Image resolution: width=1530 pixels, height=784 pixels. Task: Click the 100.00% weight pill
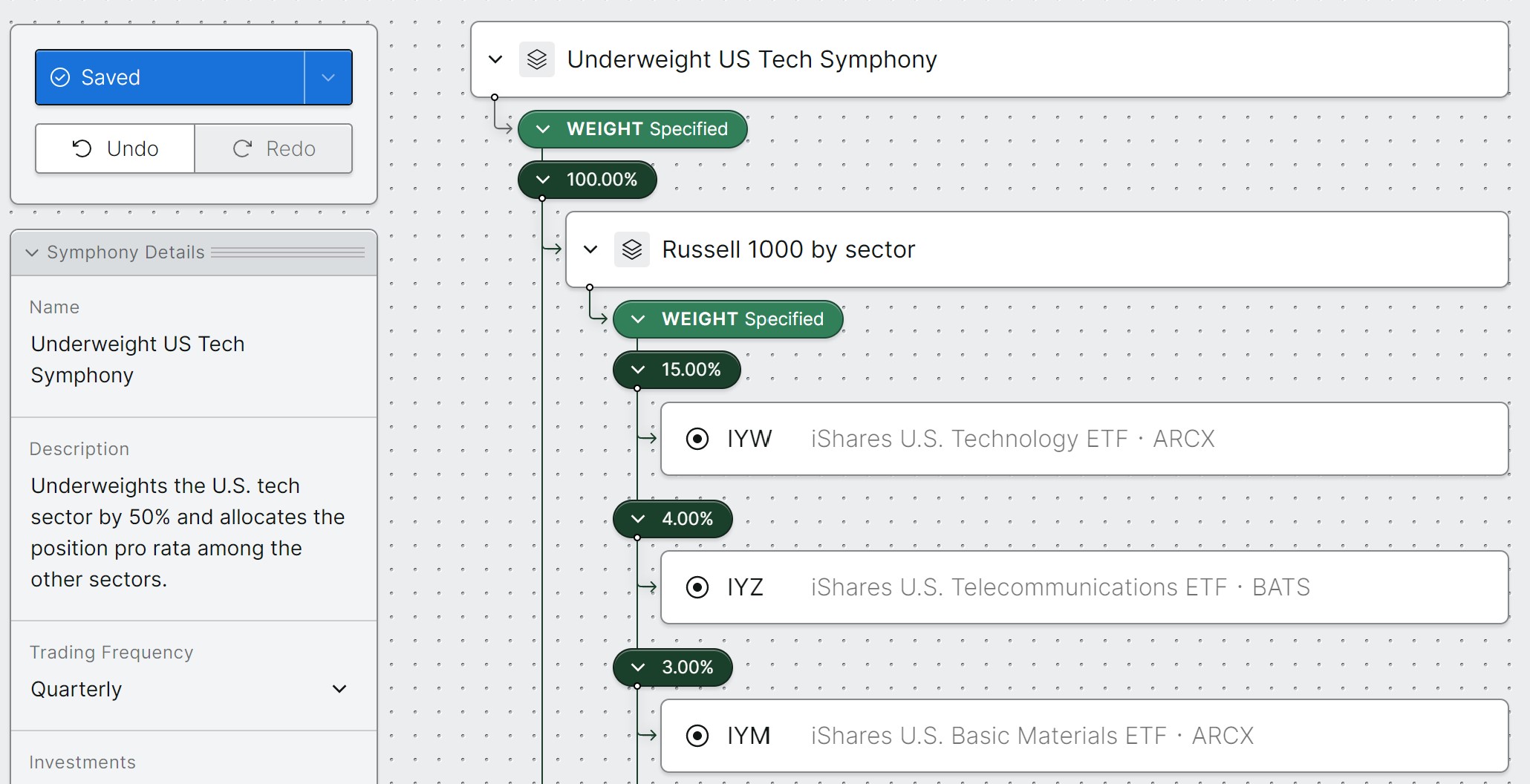click(x=587, y=180)
